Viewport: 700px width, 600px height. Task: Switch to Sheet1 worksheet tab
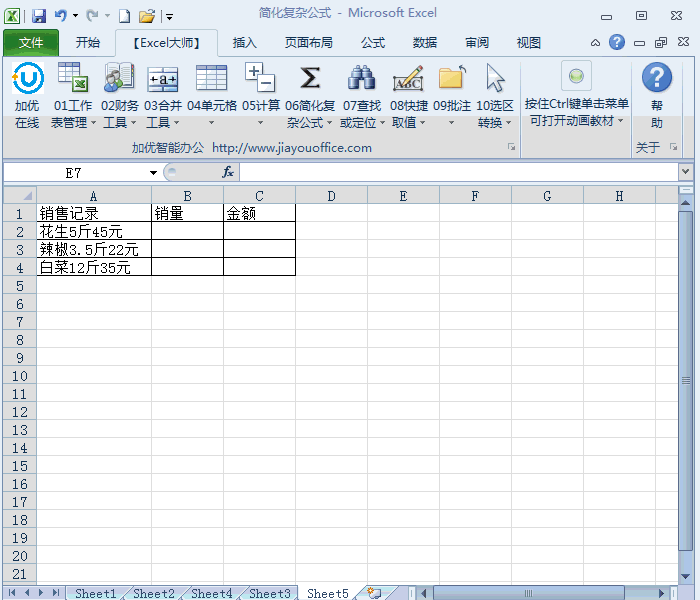pyautogui.click(x=96, y=593)
